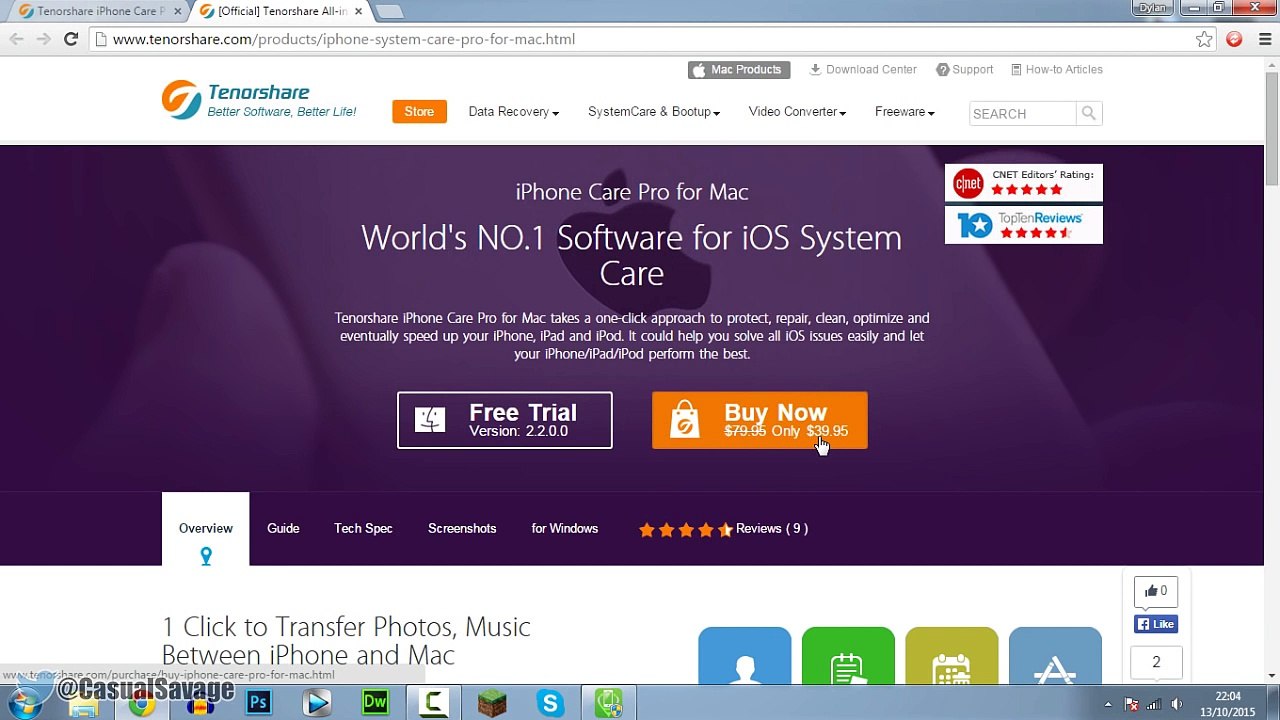Click the Dylan profile button
This screenshot has width=1280, height=720.
click(1153, 8)
